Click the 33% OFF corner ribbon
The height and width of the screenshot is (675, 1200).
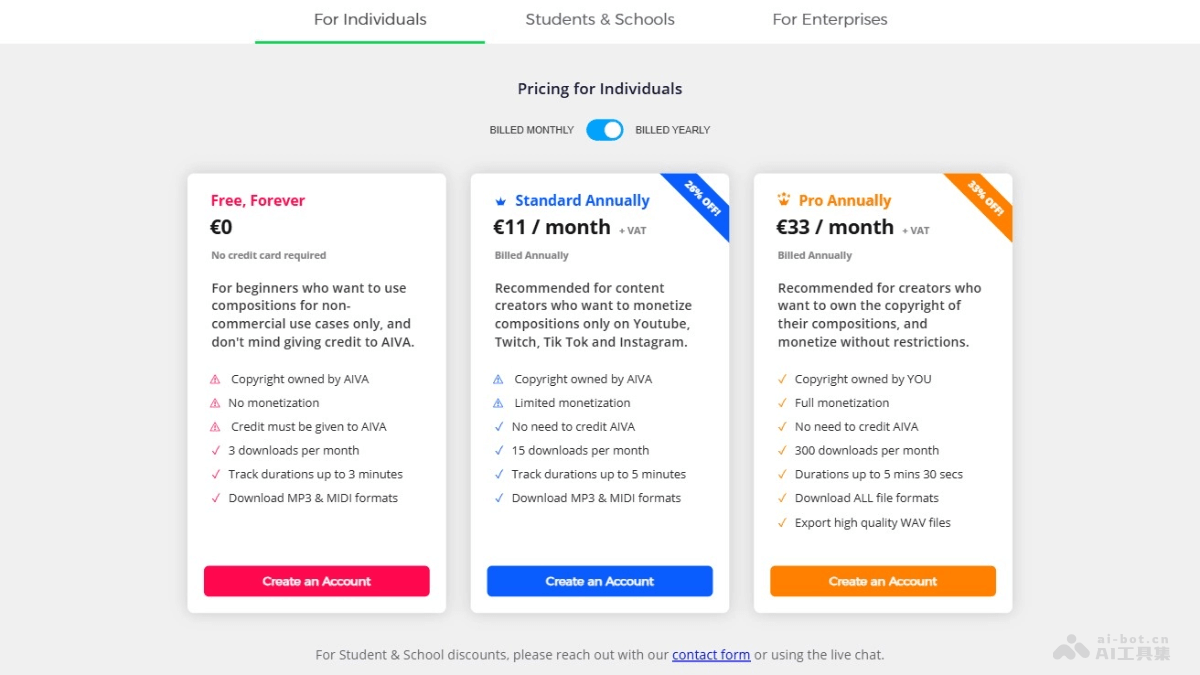pyautogui.click(x=987, y=199)
